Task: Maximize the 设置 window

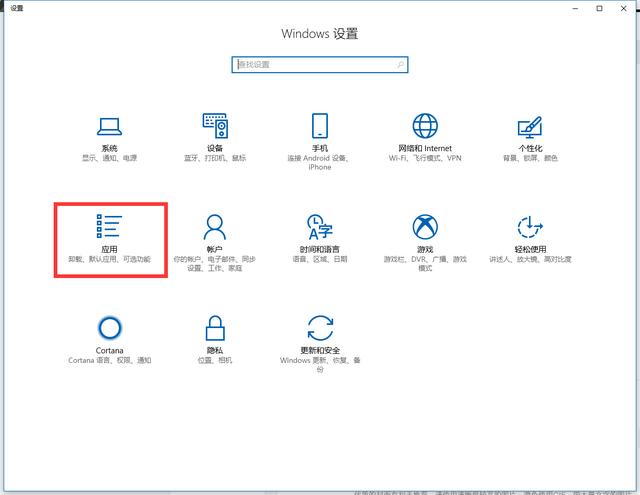Action: click(x=599, y=8)
